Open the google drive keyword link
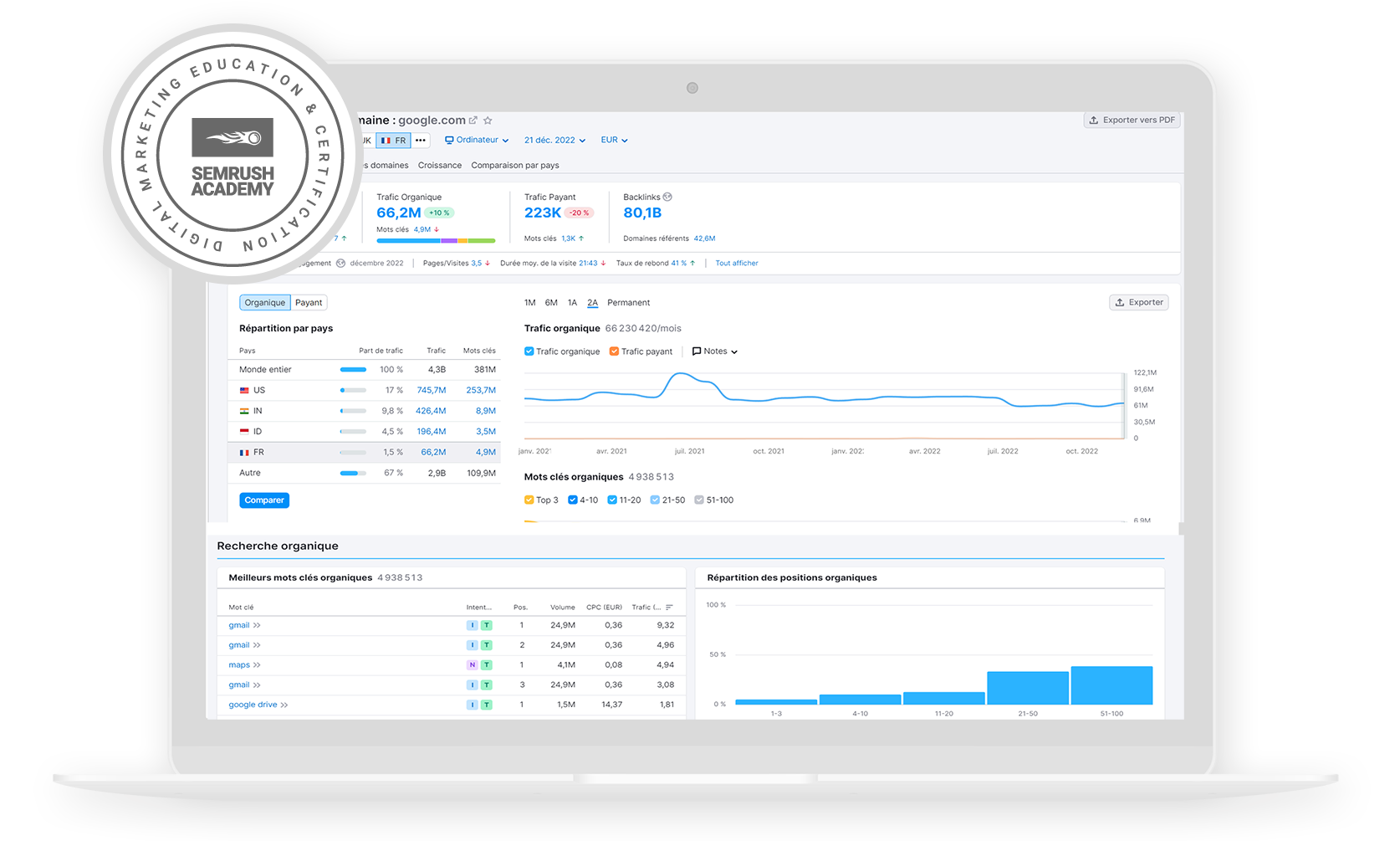Image resolution: width=1400 pixels, height=841 pixels. click(x=253, y=705)
